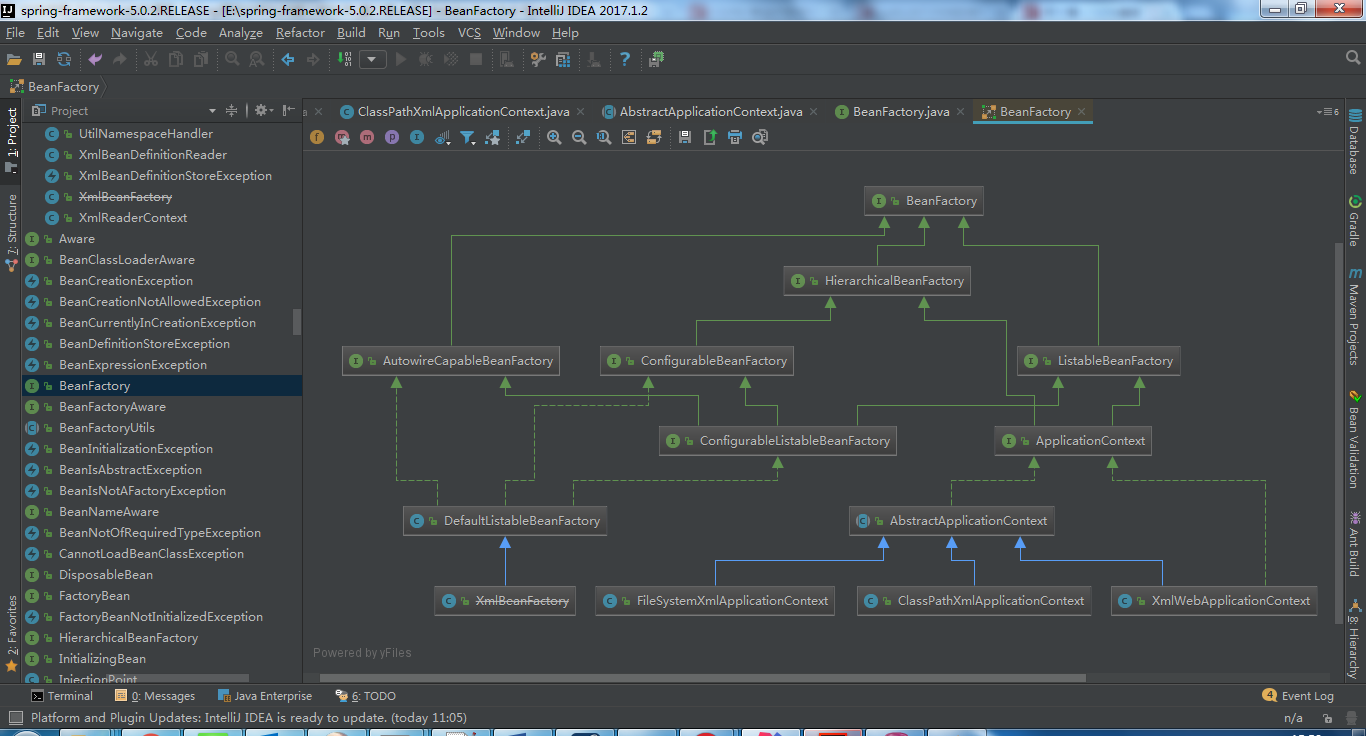The width and height of the screenshot is (1366, 736).
Task: Open the Structure tool window tab
Action: pos(11,235)
